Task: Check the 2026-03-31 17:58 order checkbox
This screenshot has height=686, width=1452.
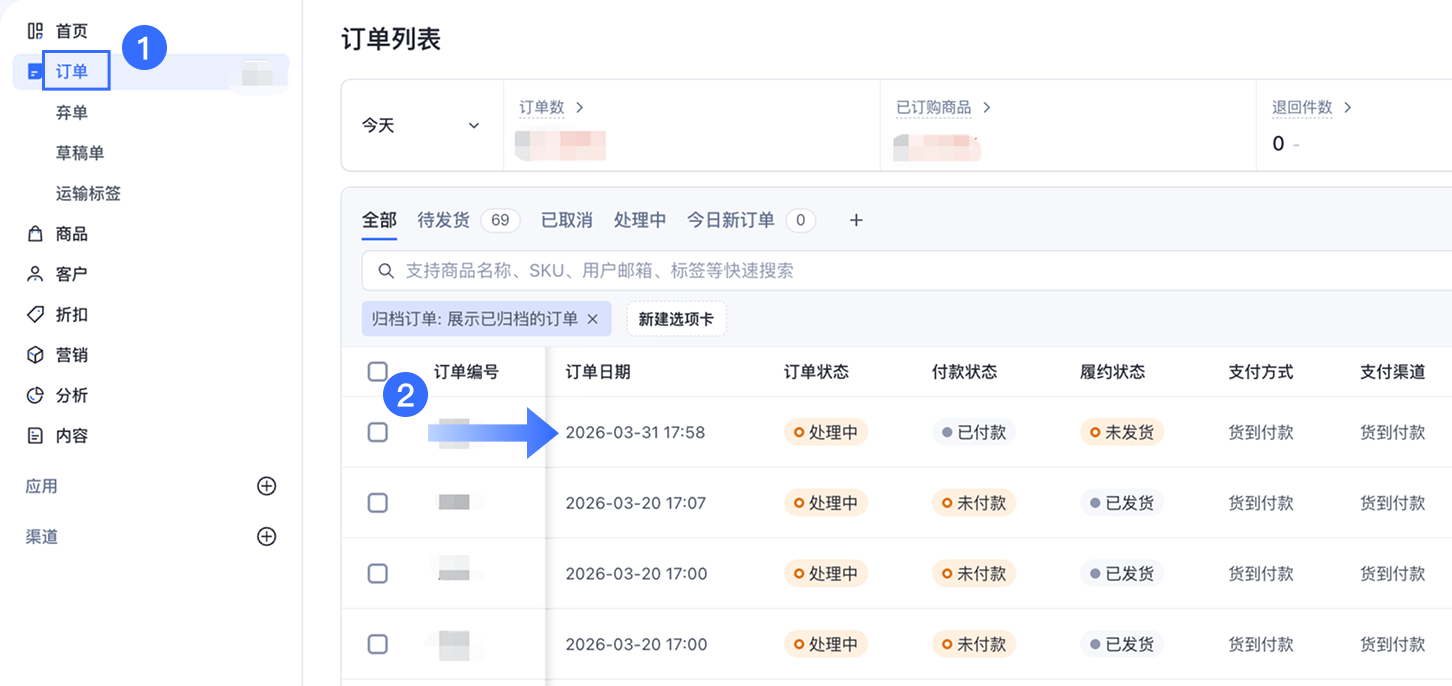Action: (x=377, y=432)
